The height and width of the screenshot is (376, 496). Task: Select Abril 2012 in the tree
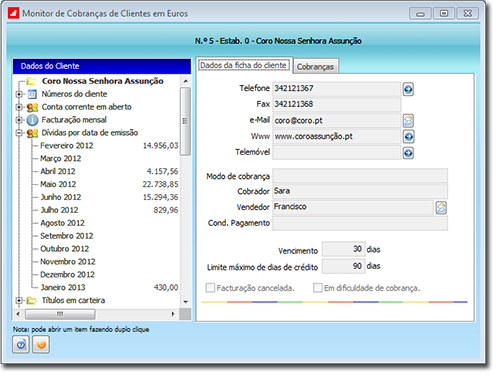58,171
